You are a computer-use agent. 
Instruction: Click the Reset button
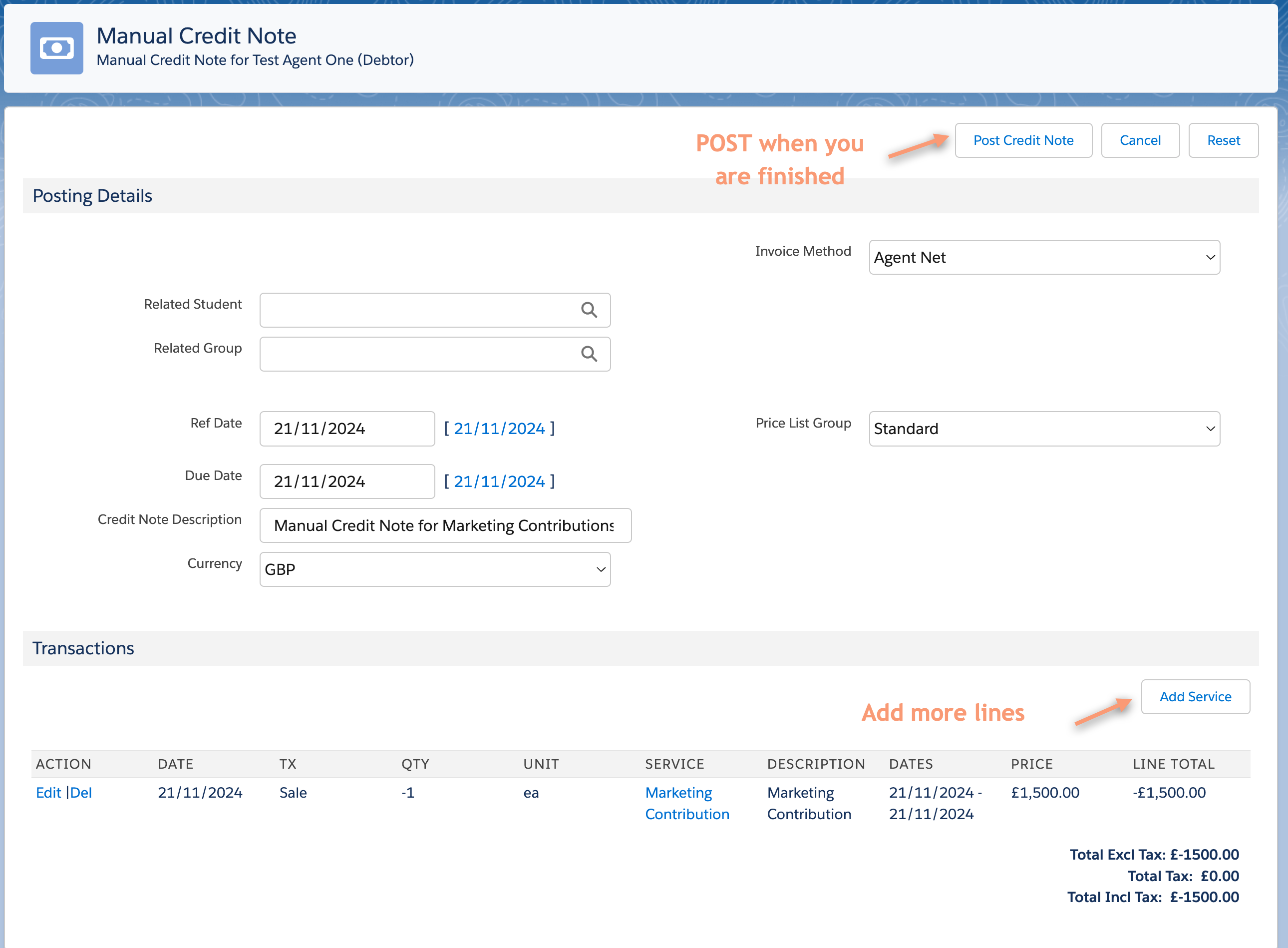coord(1223,140)
